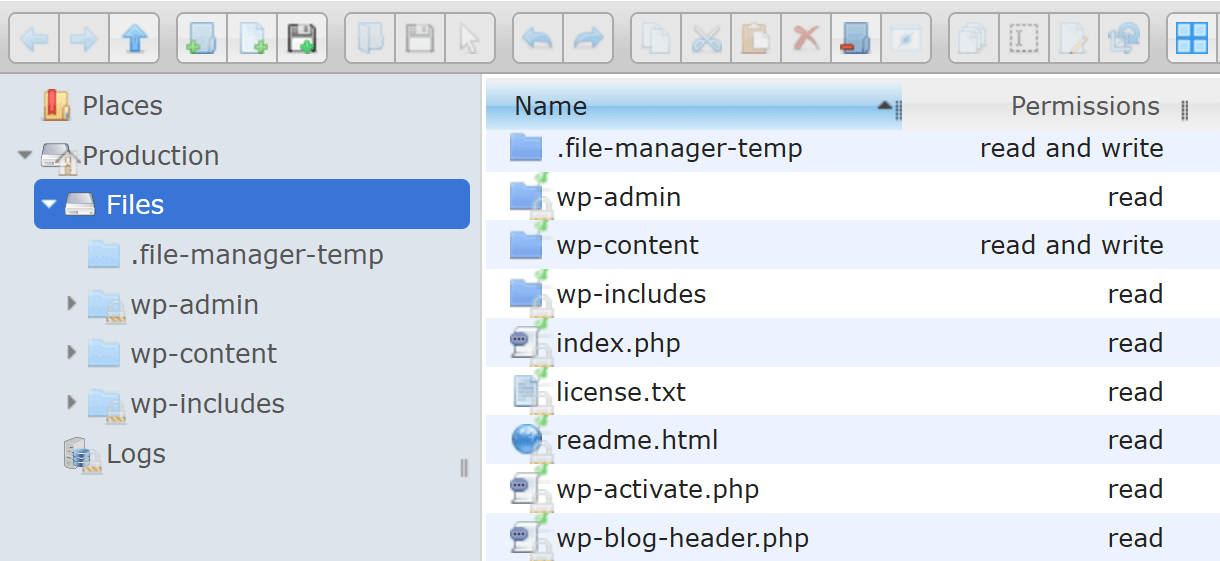Select Files in the sidebar tree
The height and width of the screenshot is (561, 1220).
(x=252, y=205)
